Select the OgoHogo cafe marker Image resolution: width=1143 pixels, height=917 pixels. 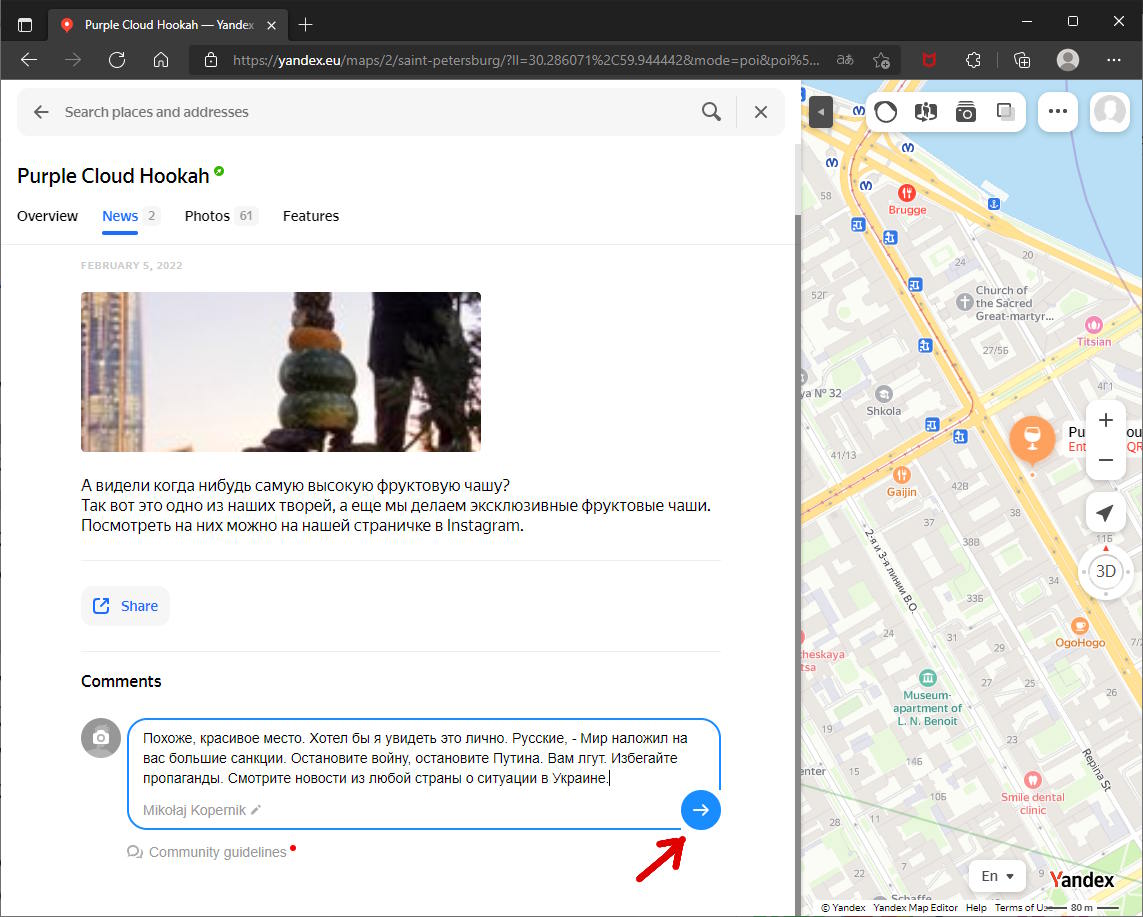[1080, 626]
